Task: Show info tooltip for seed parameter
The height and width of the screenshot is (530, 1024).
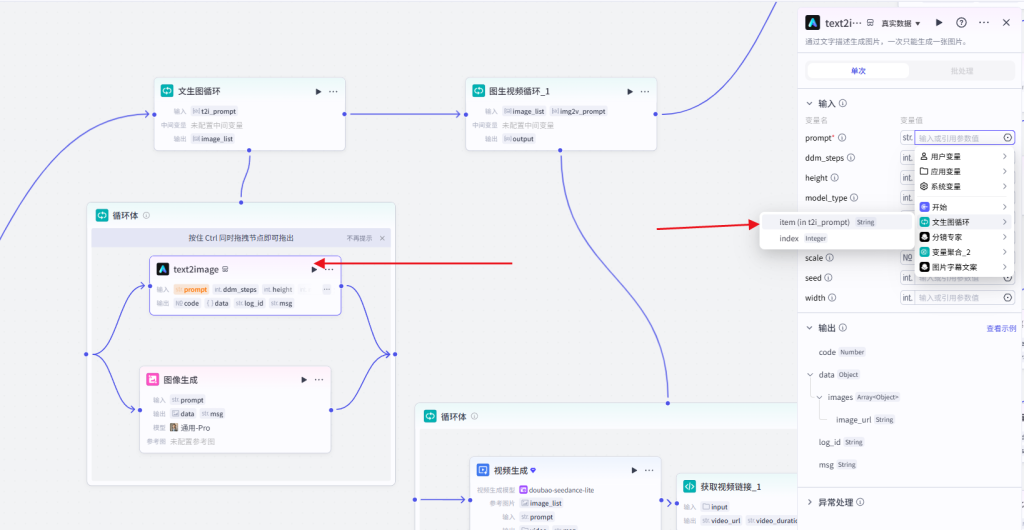Action: tap(828, 277)
